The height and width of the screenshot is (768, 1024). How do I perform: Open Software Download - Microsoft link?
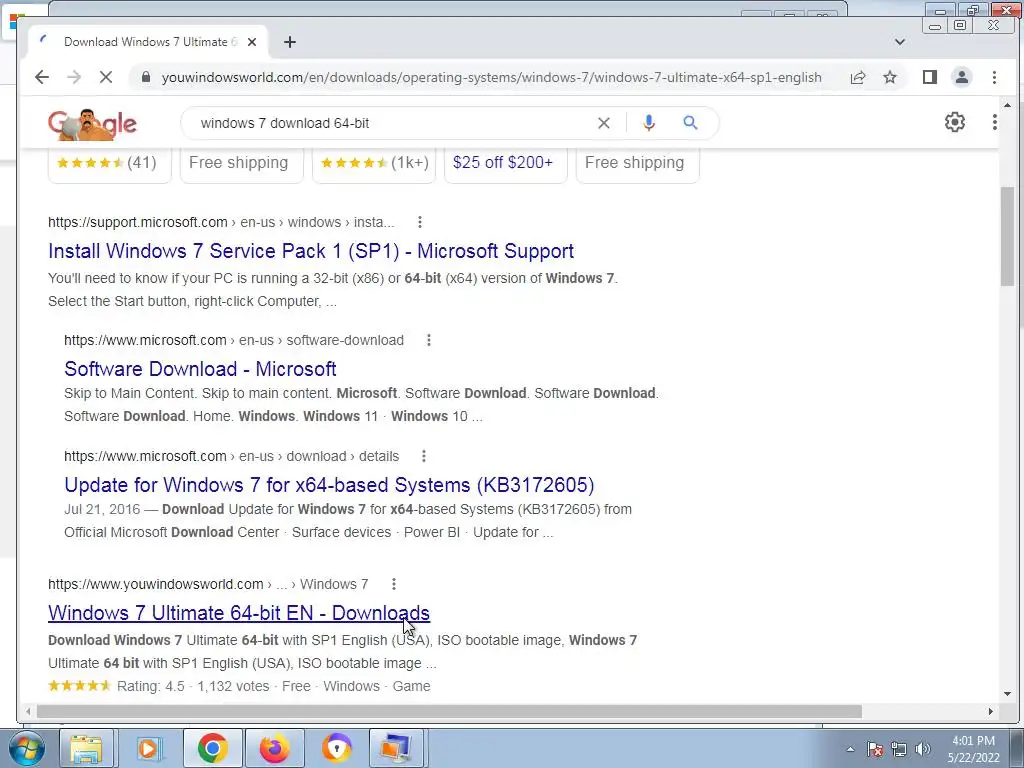coord(200,369)
